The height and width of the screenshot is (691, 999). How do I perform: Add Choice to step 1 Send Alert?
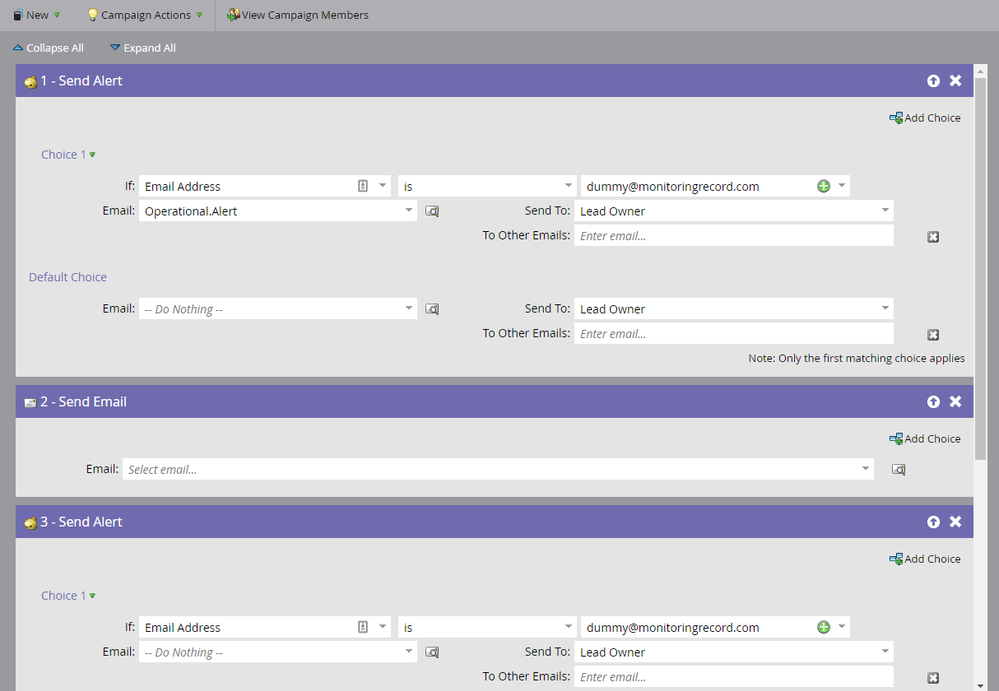coord(925,118)
